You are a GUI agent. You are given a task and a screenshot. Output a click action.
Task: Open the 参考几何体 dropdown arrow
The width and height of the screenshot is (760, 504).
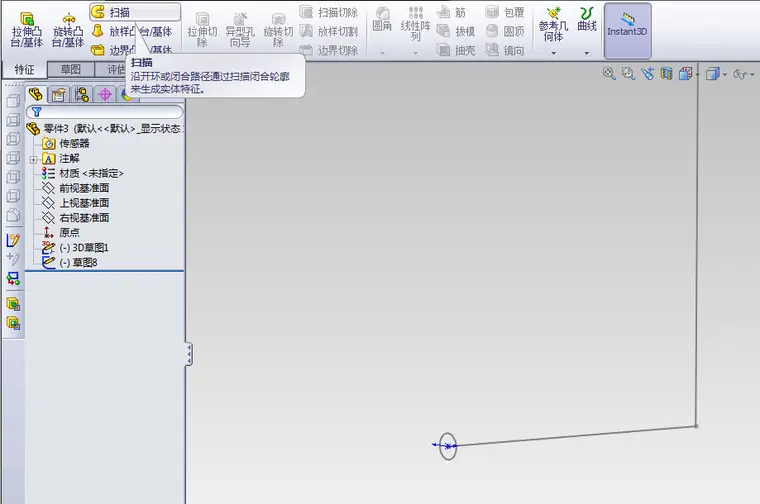tap(554, 53)
